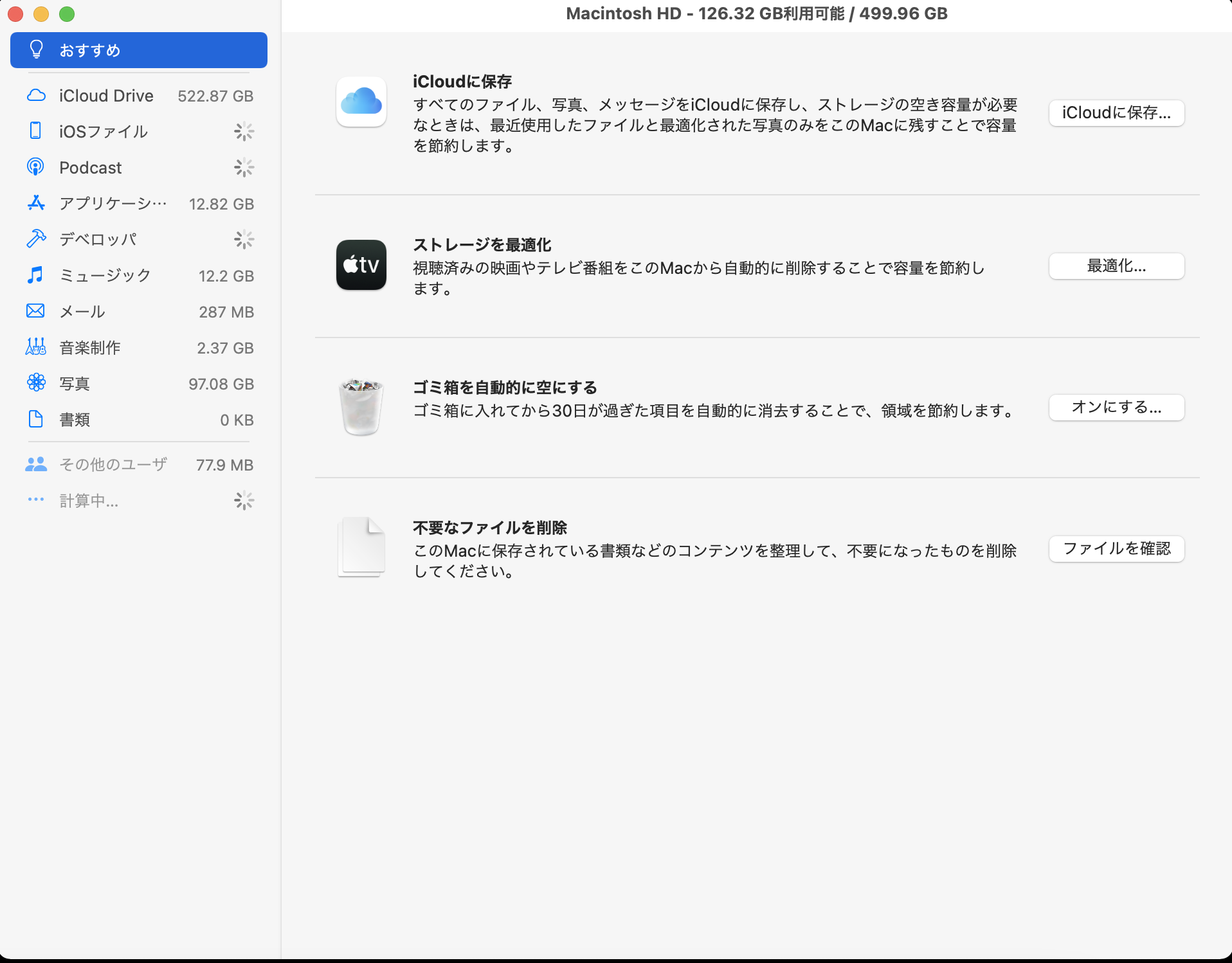Show the Podcast storage category
The image size is (1232, 963).
(139, 168)
